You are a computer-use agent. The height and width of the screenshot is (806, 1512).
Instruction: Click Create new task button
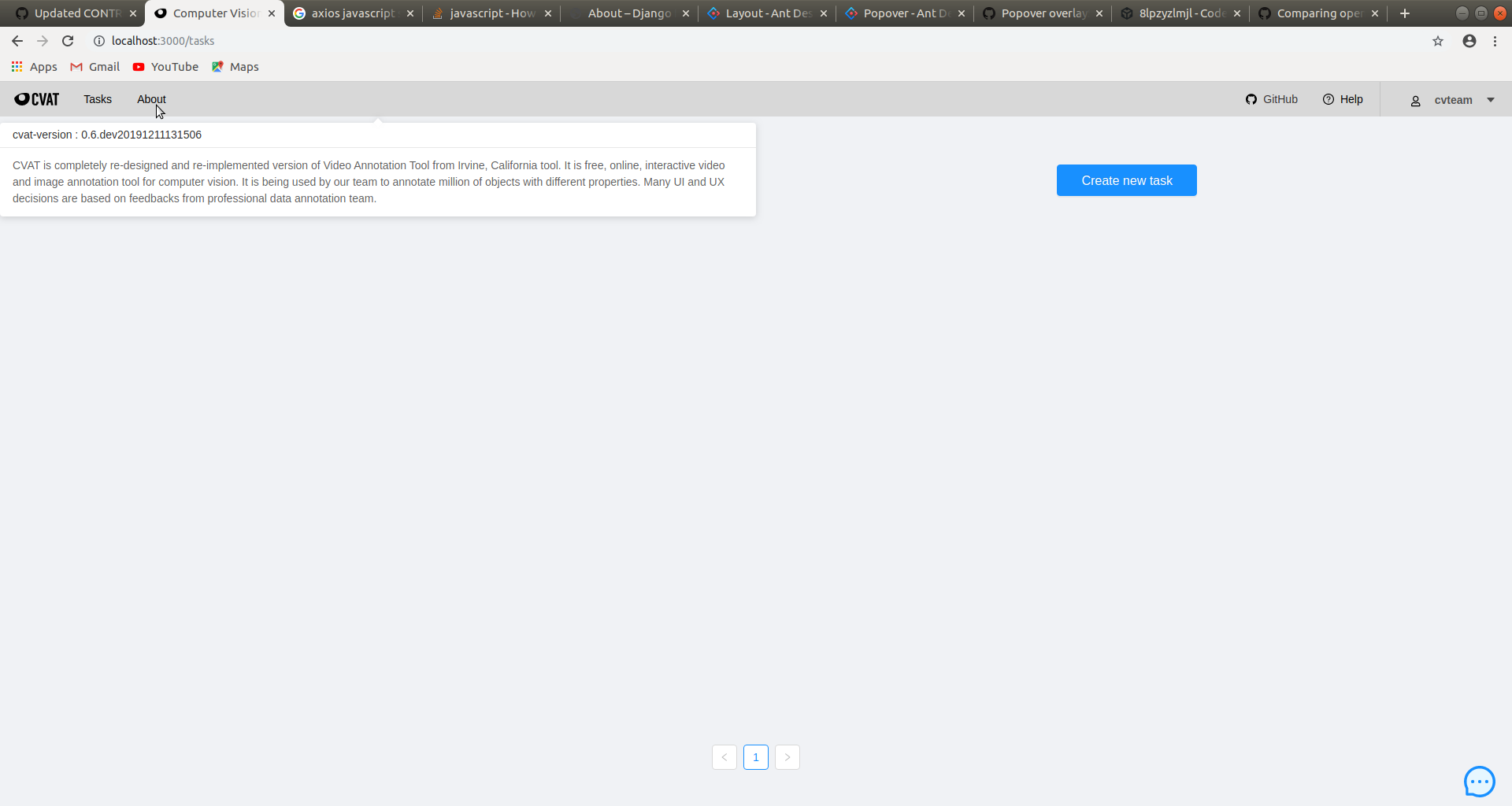1126,180
